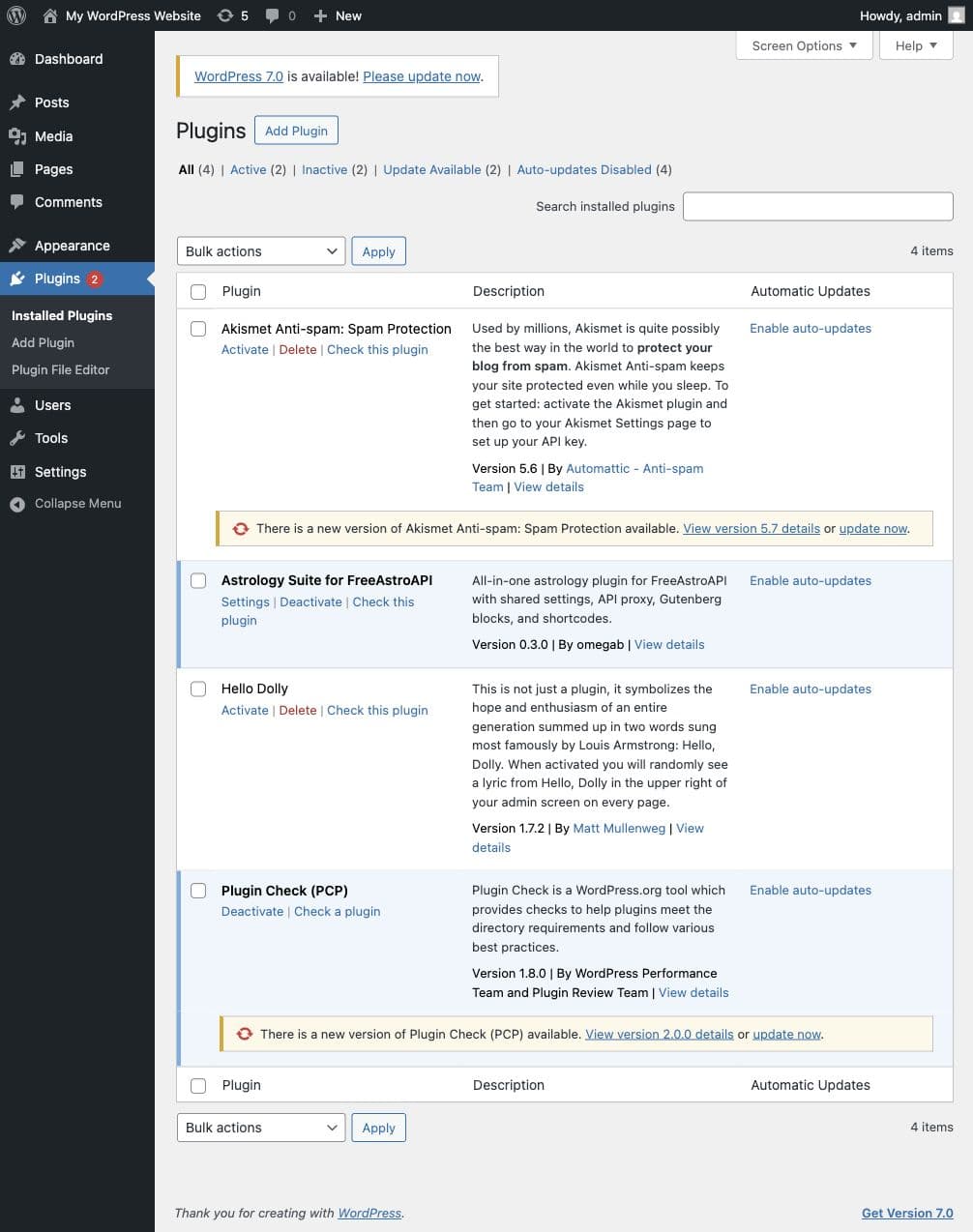Click the Media icon in sidebar
This screenshot has height=1232, width=973.
coord(17,136)
